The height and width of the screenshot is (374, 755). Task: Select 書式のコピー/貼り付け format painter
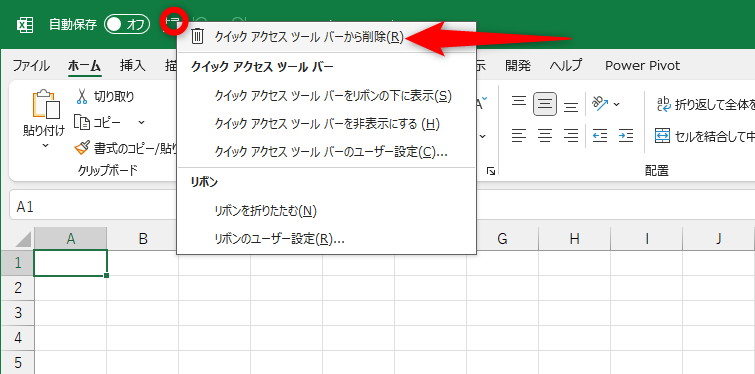125,149
